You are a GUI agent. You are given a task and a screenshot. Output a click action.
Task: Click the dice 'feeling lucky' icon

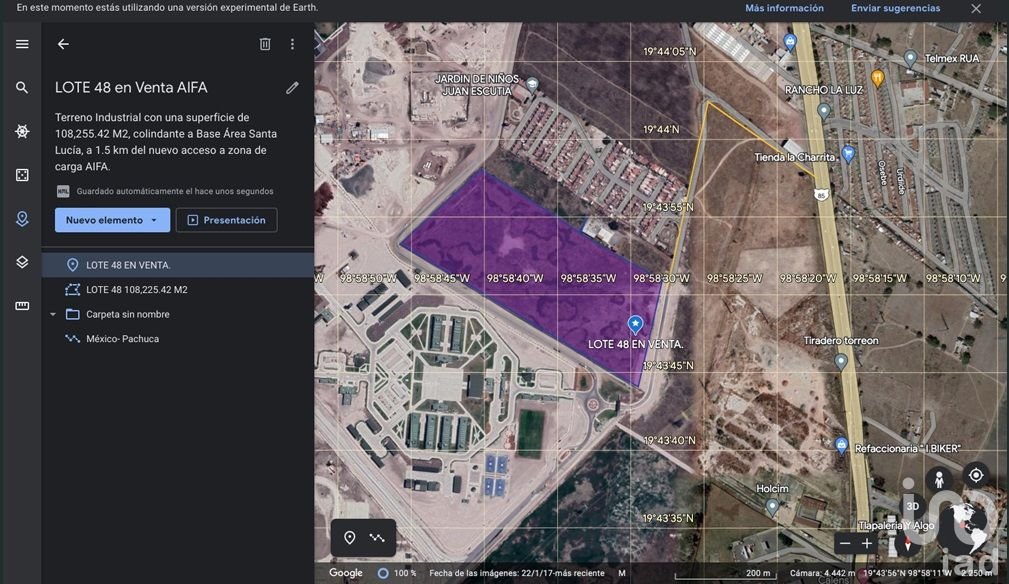[x=22, y=175]
